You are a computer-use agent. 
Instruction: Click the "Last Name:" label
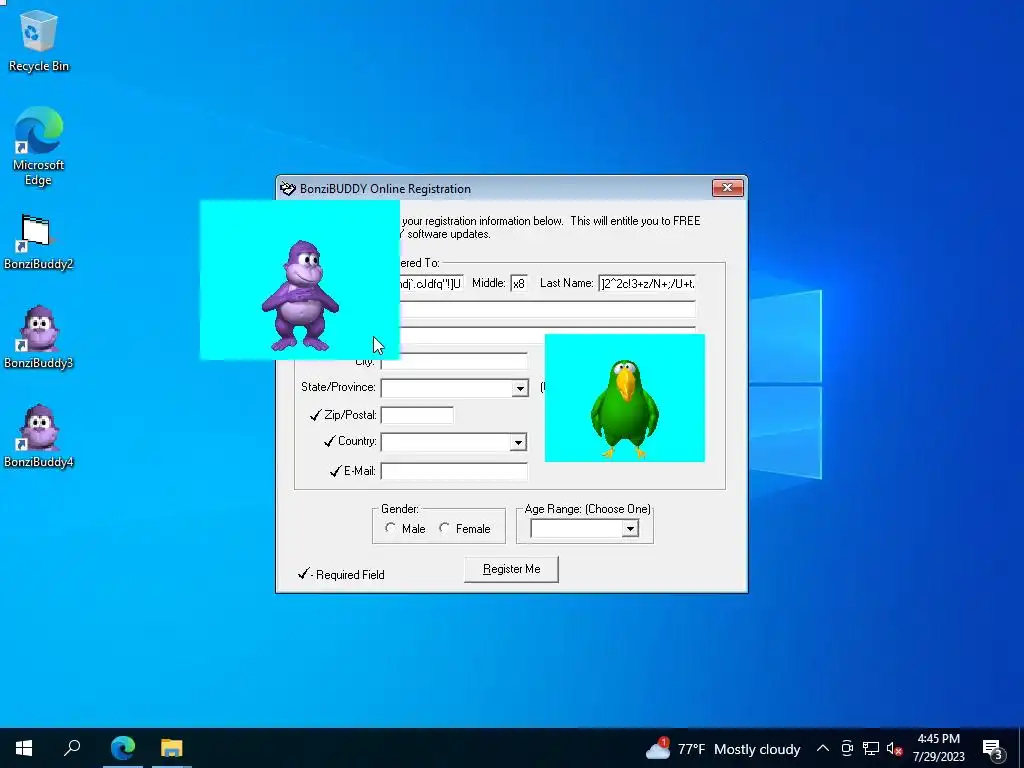(566, 283)
